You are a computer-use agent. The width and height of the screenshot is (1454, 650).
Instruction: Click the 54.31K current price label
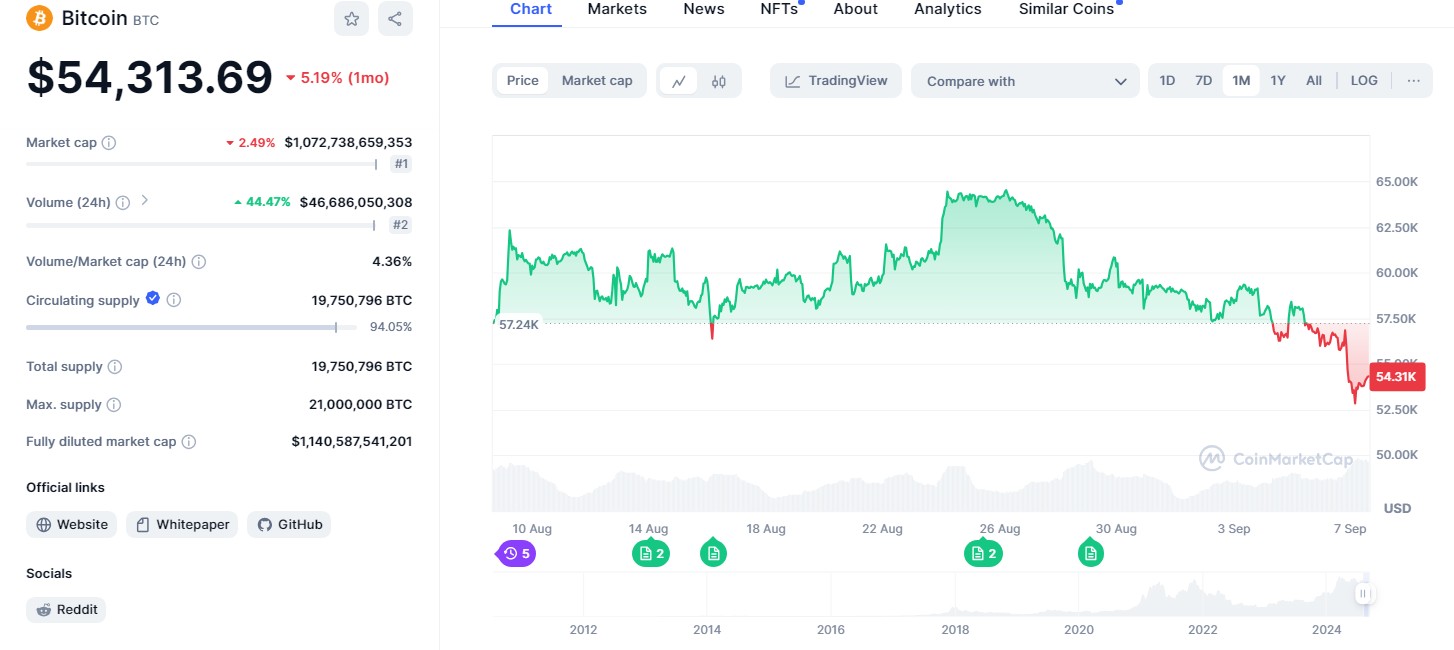pyautogui.click(x=1397, y=377)
